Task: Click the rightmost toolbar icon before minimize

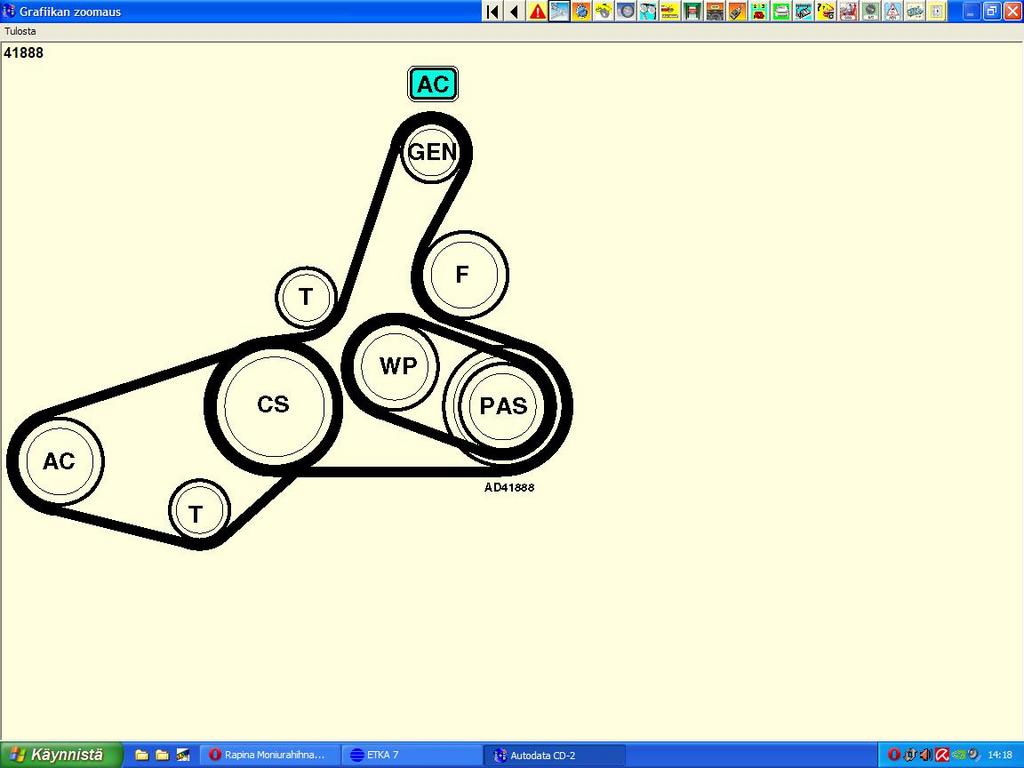Action: point(936,11)
